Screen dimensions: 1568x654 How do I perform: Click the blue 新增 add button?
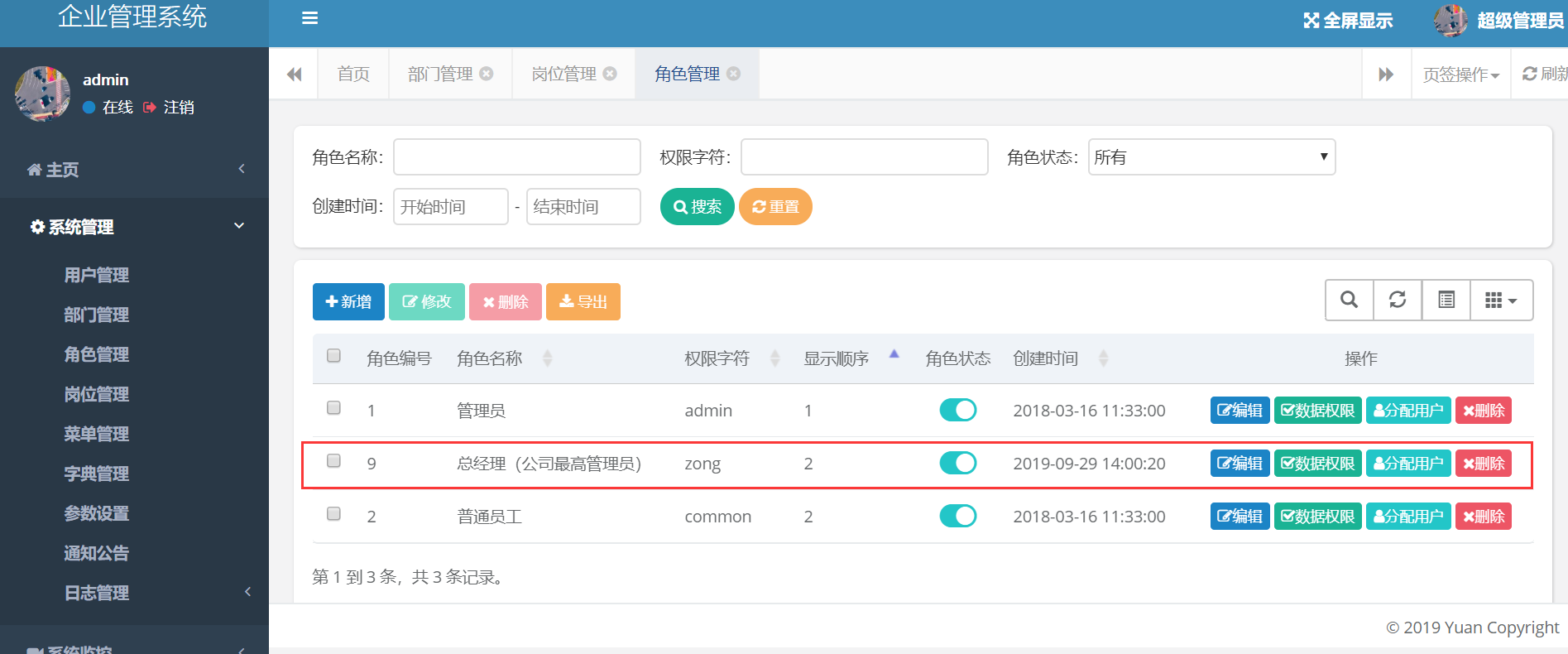pos(348,301)
